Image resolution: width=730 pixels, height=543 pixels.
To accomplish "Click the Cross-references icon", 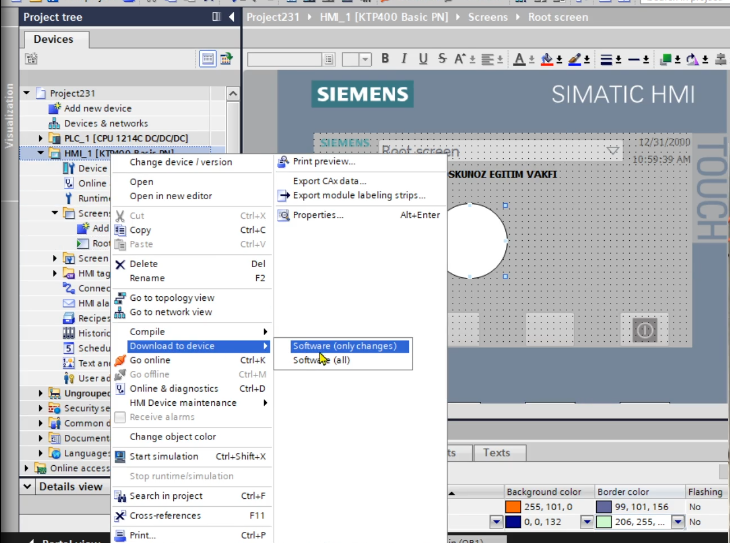I will tap(120, 516).
